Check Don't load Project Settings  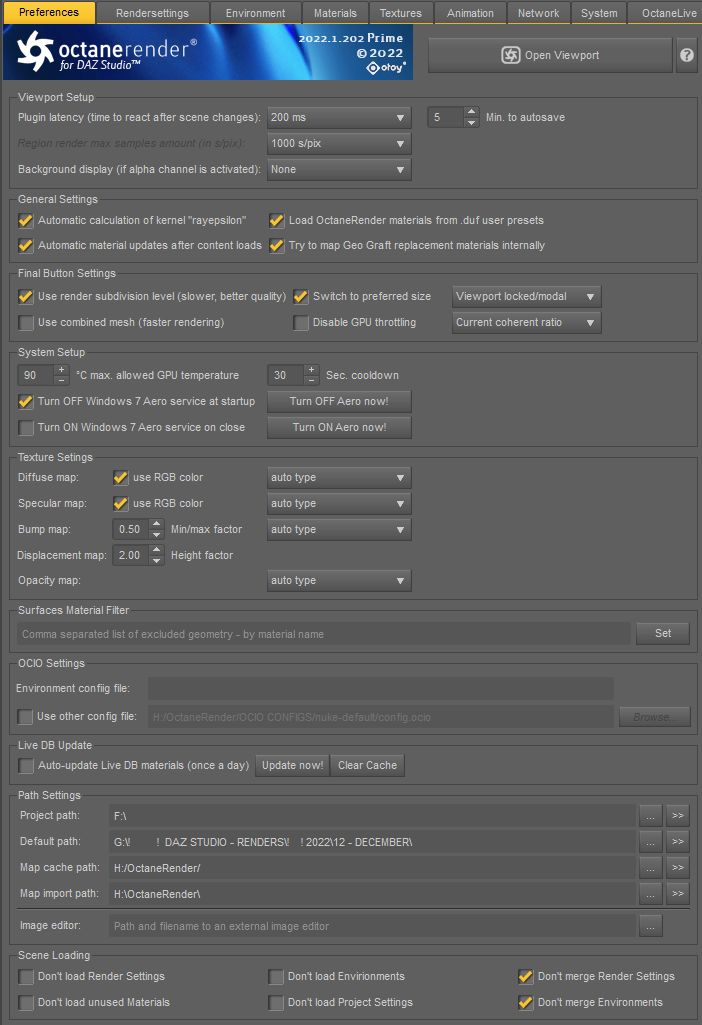(276, 1003)
